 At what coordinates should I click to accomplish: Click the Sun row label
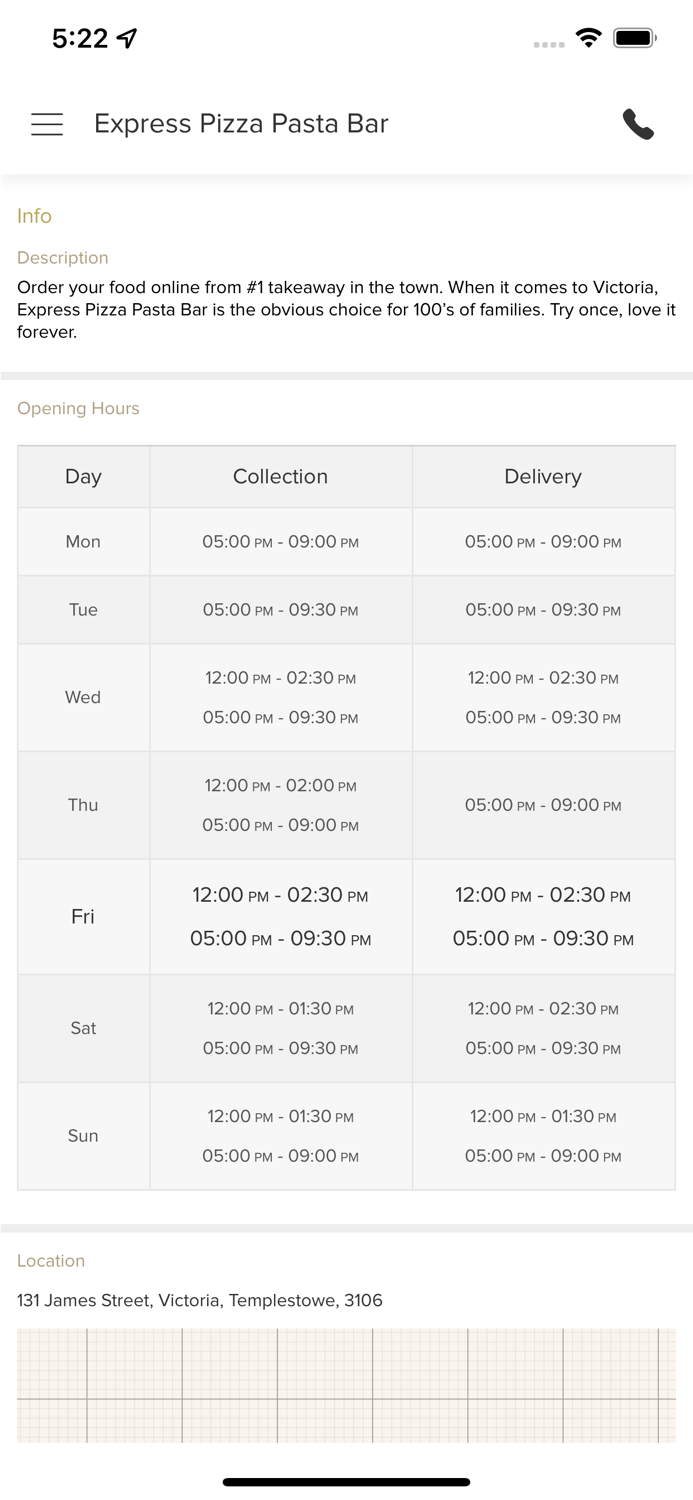(x=83, y=1136)
